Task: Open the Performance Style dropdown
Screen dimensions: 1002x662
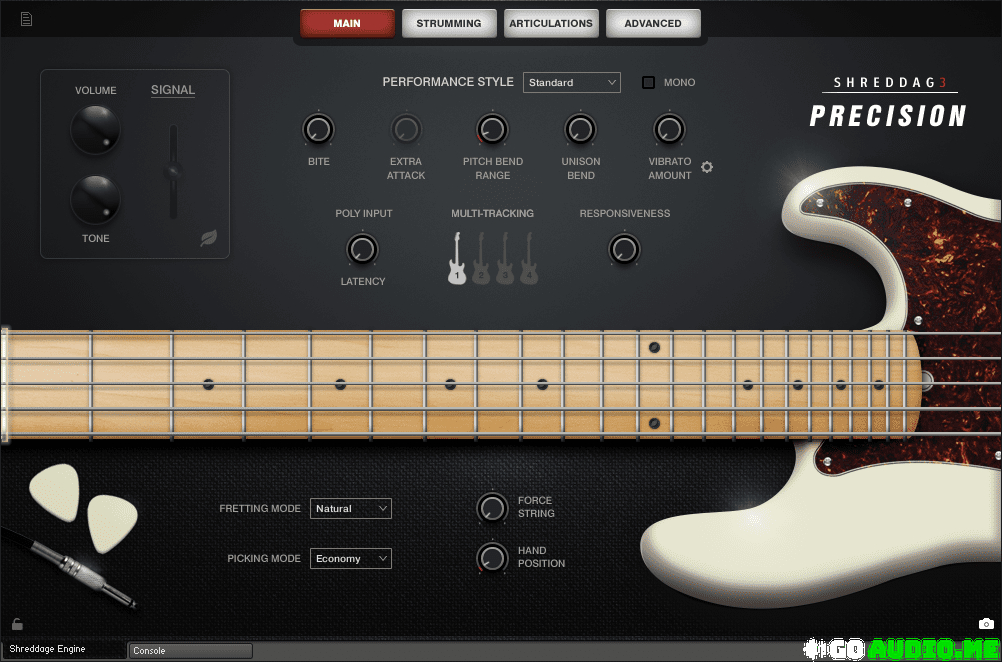Action: 571,82
